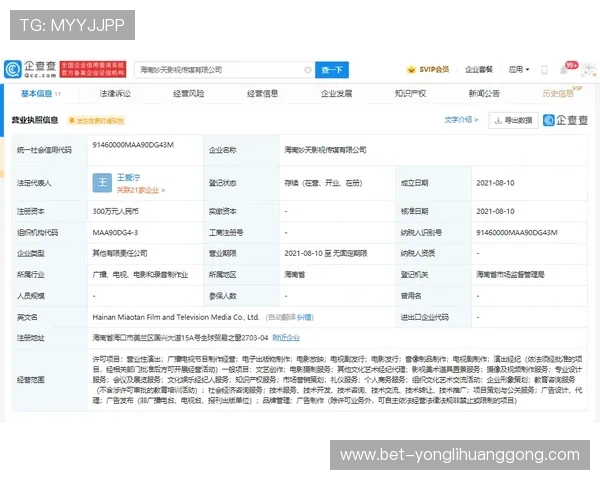Select industry value 广播、电视、电影和录音制作业
Image resolution: width=600 pixels, height=480 pixels.
click(x=140, y=275)
